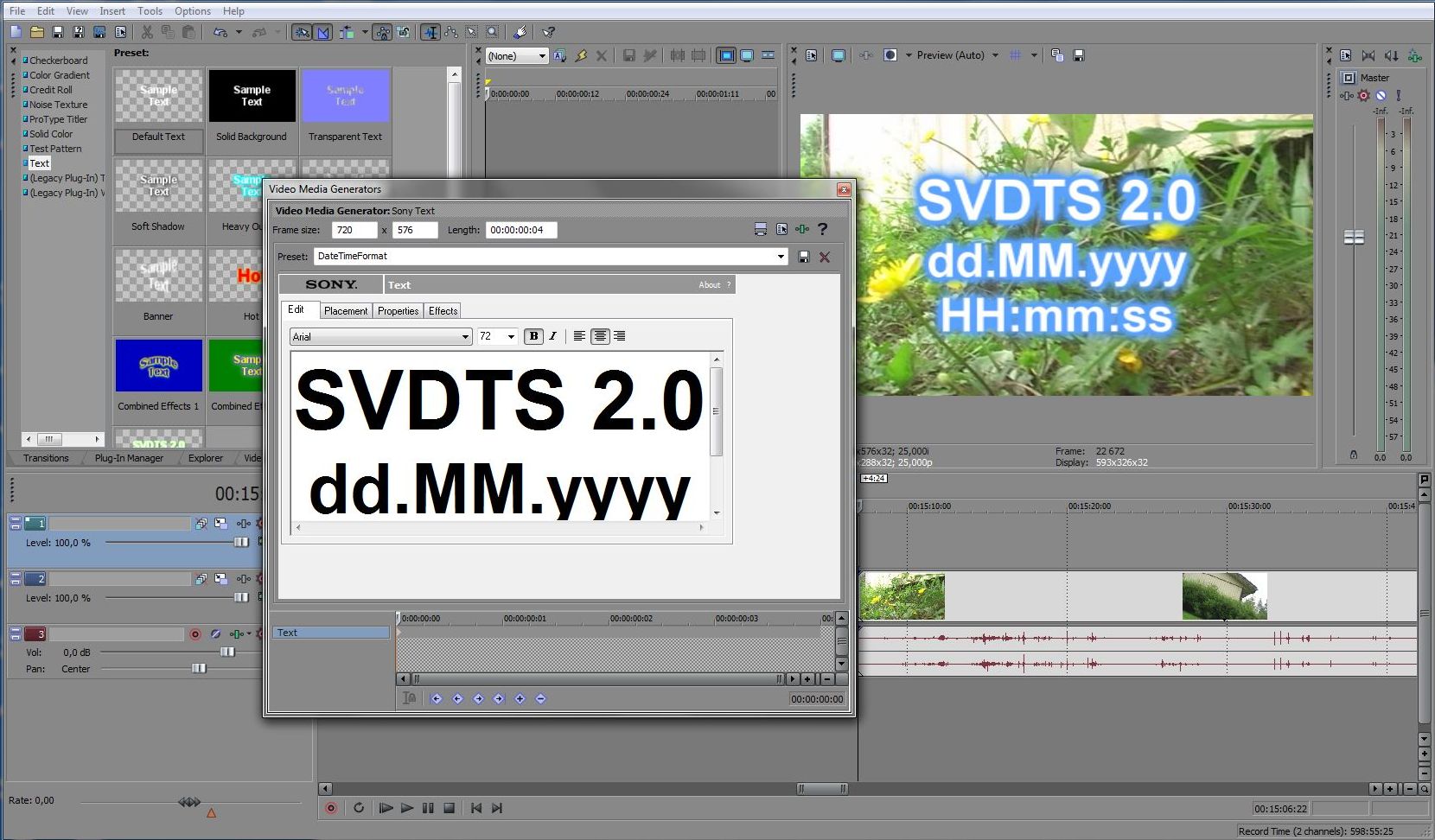Invert phase on audio track 3
This screenshot has height=840, width=1435.
point(216,633)
